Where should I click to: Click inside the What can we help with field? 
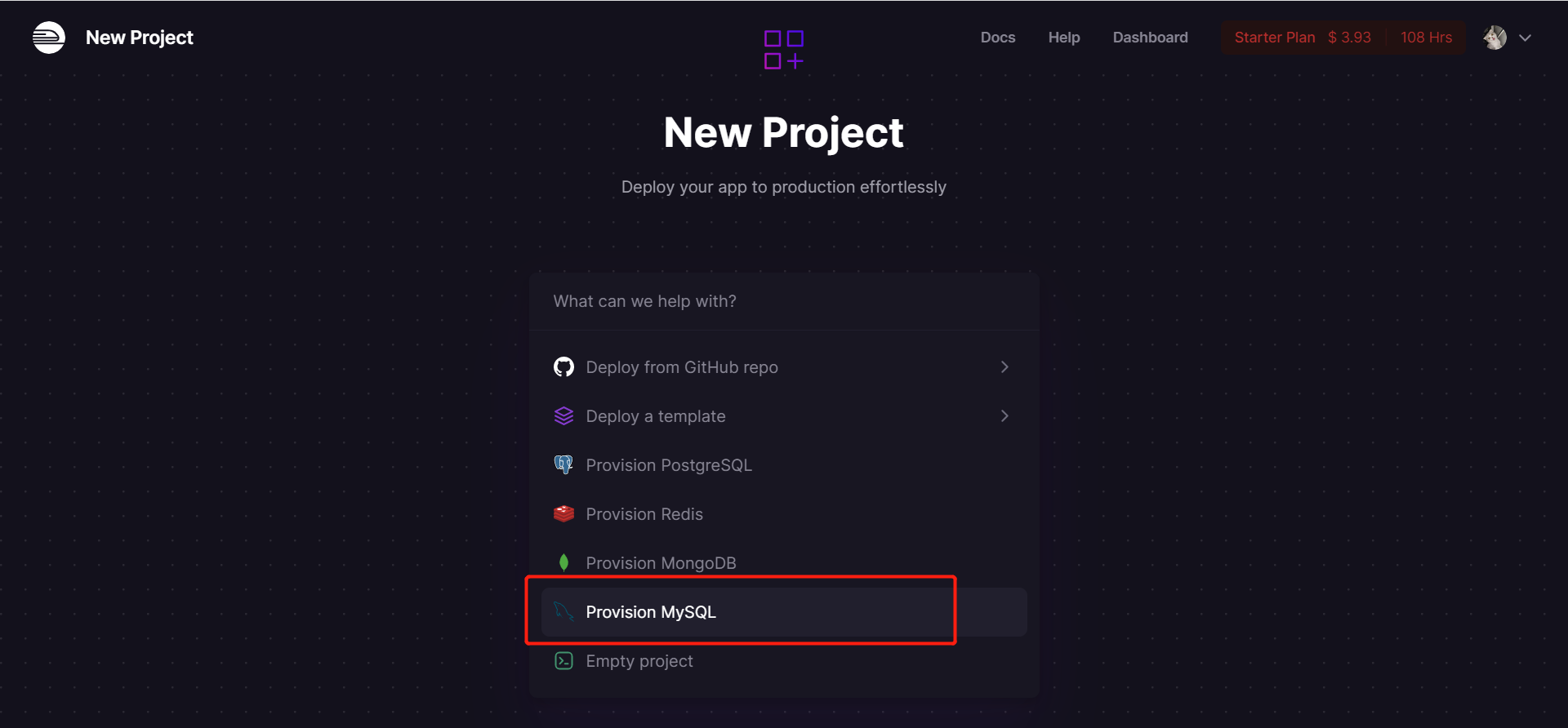pos(783,301)
